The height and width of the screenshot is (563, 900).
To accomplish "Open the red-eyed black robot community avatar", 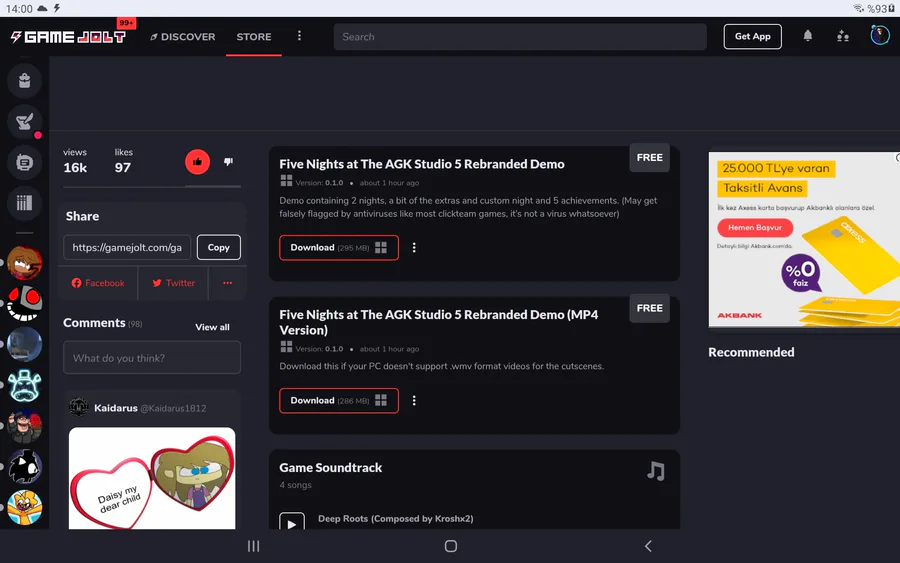I will click(x=24, y=304).
